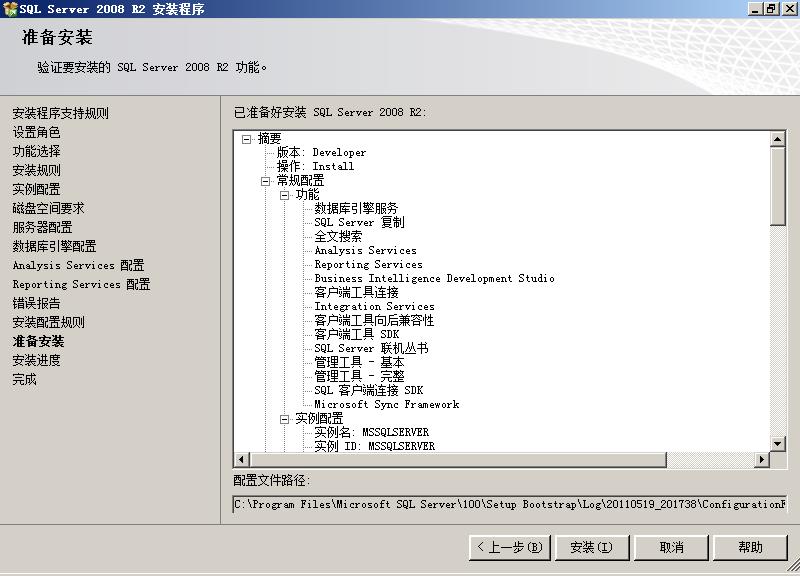Close the SQL Server setup window

(x=789, y=9)
